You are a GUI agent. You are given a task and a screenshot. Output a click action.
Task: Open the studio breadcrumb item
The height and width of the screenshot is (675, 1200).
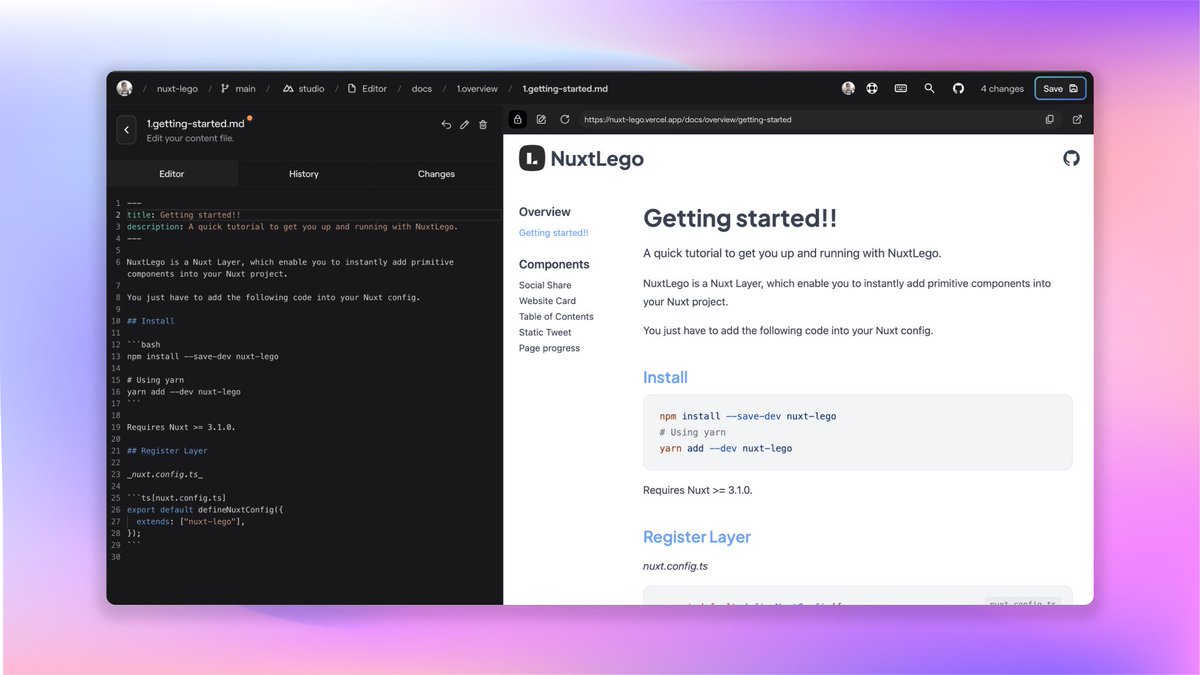coord(303,89)
